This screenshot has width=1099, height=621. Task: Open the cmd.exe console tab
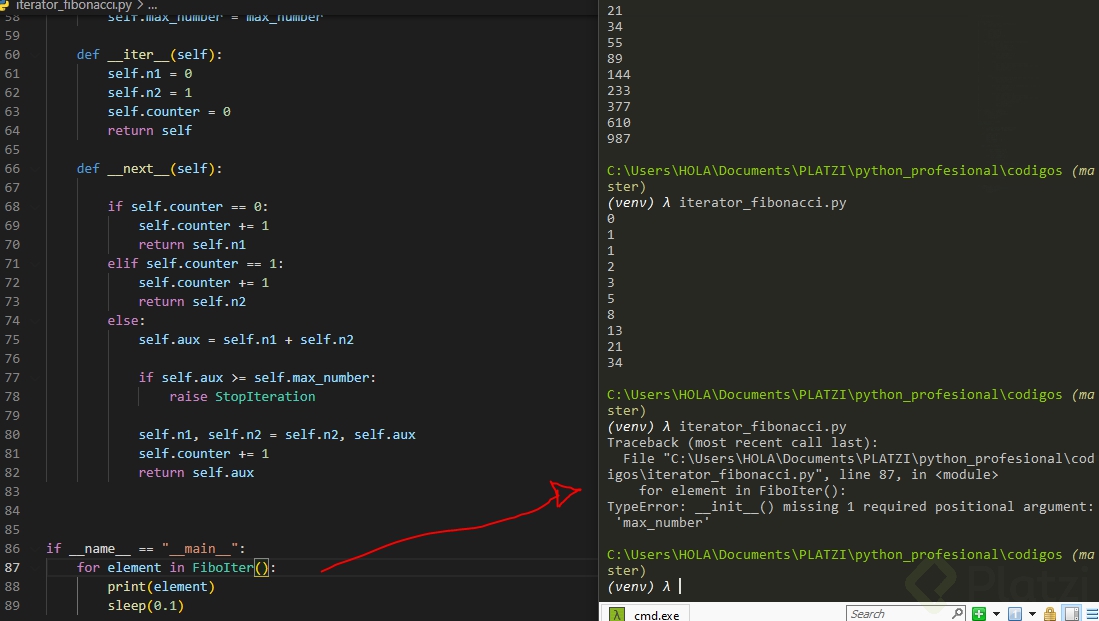coord(645,614)
